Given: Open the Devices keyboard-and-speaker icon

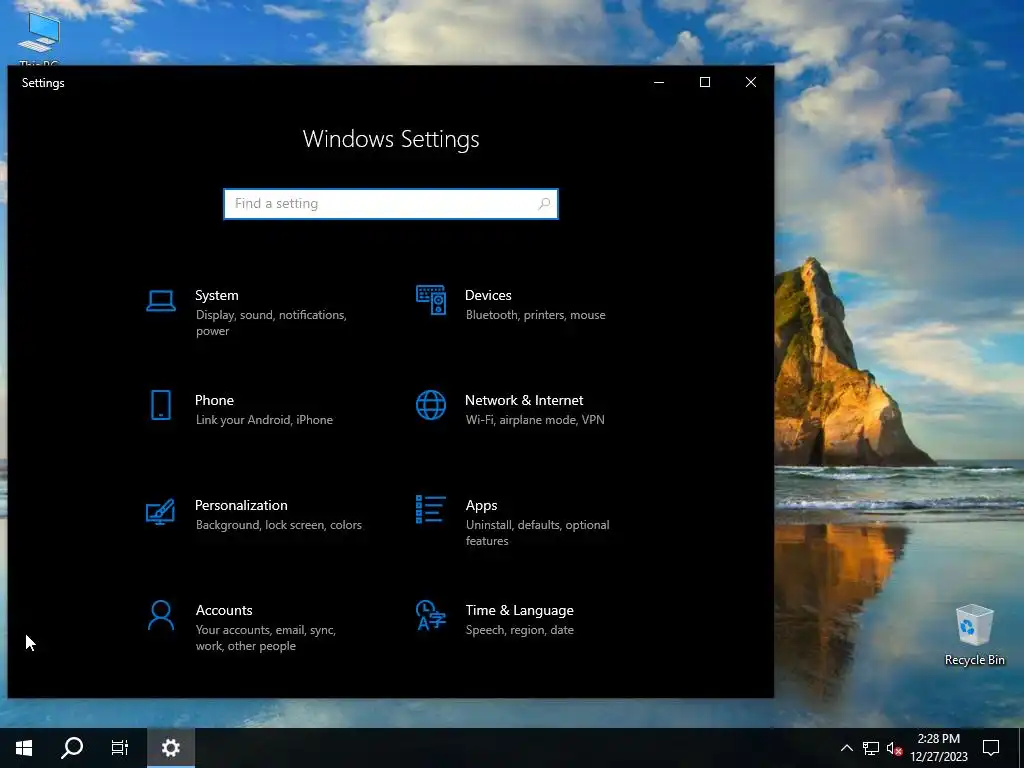Looking at the screenshot, I should [431, 300].
